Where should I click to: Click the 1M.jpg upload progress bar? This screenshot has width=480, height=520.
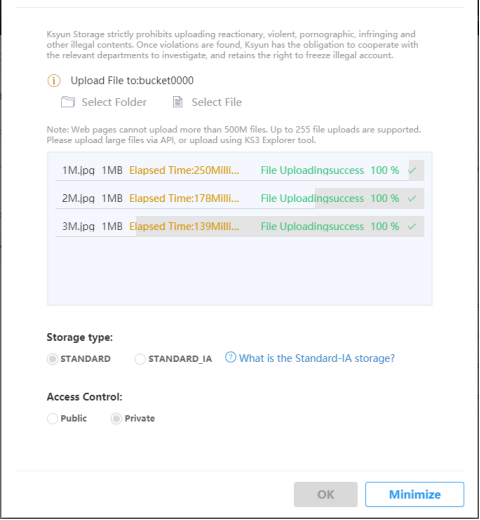(x=240, y=170)
